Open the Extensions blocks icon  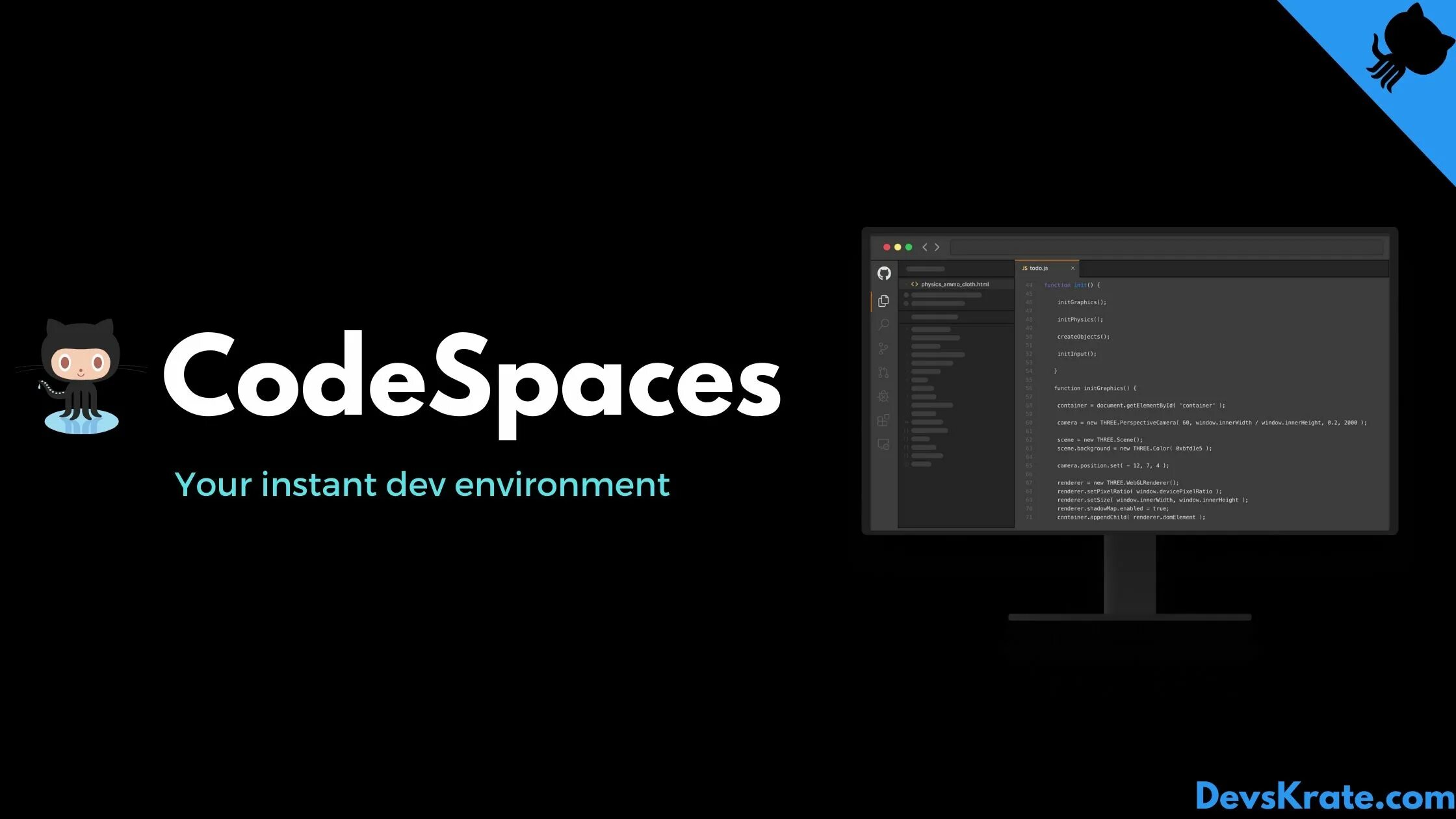click(883, 421)
